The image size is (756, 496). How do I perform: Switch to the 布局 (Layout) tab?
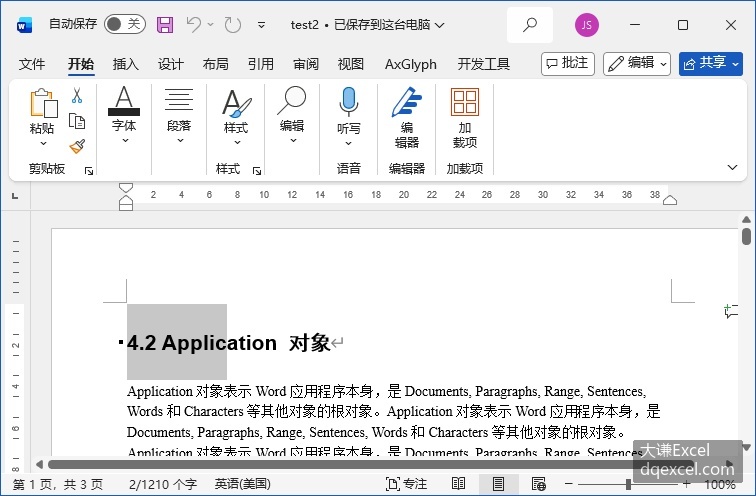216,64
